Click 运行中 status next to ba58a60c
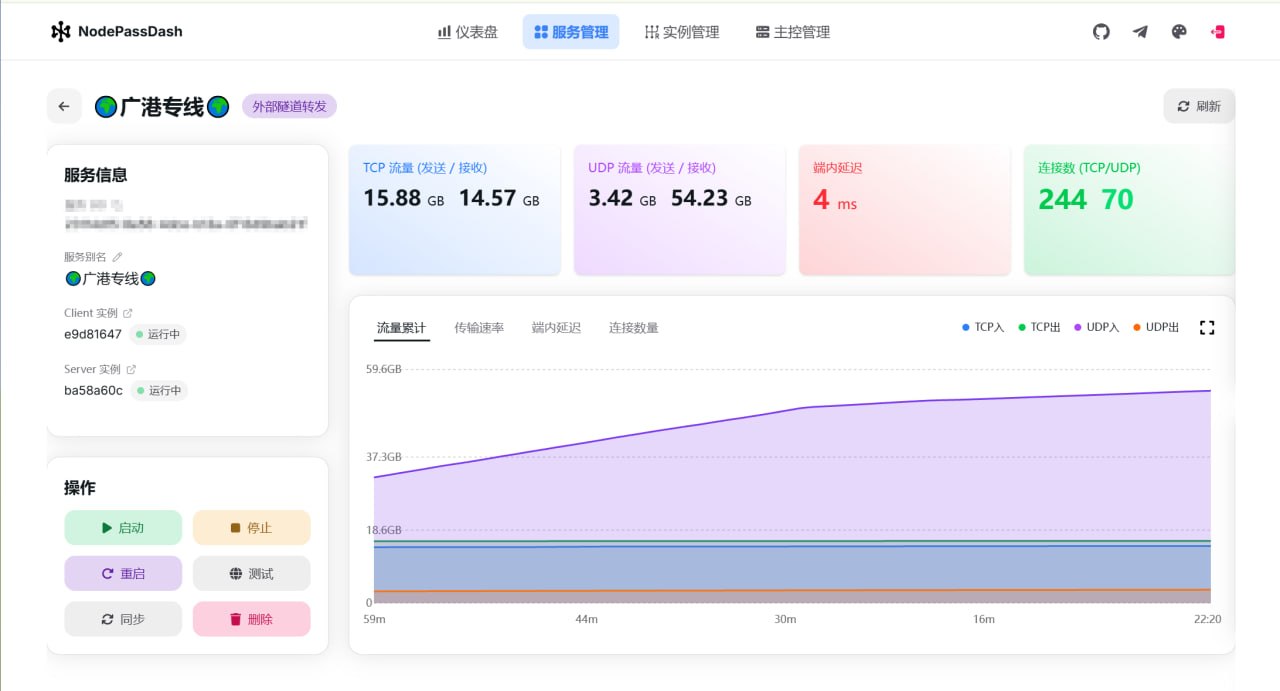The image size is (1280, 691). pos(159,390)
